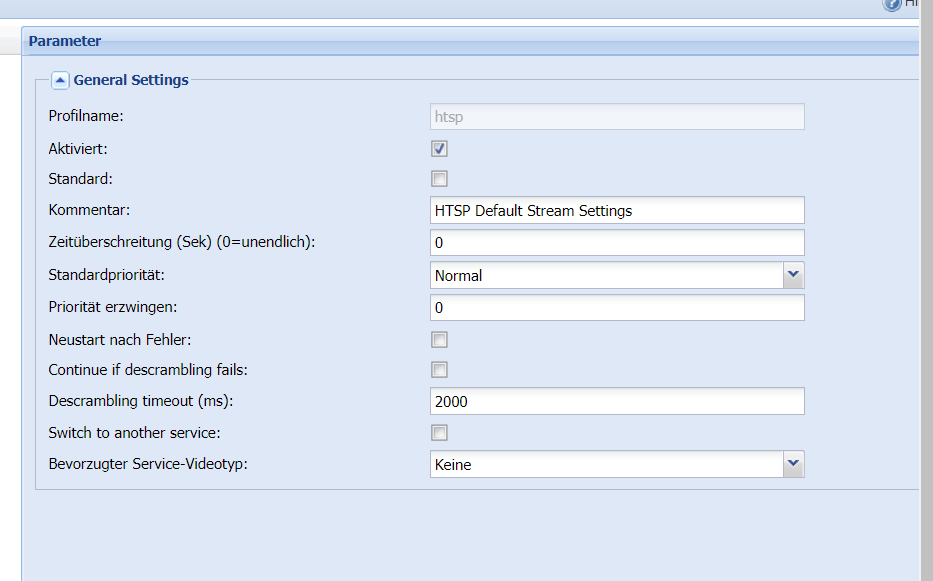
Task: Open the help icon in top-right corner
Action: 891,4
